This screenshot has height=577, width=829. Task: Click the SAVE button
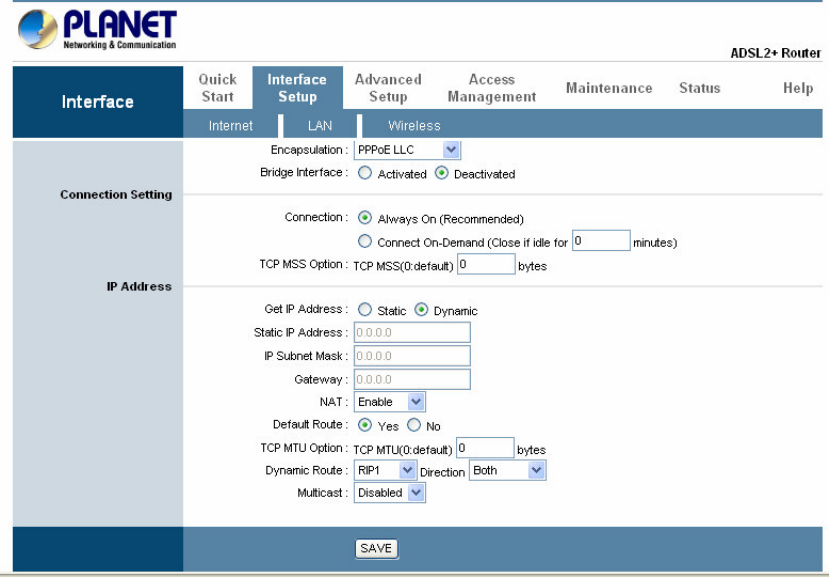pyautogui.click(x=376, y=548)
